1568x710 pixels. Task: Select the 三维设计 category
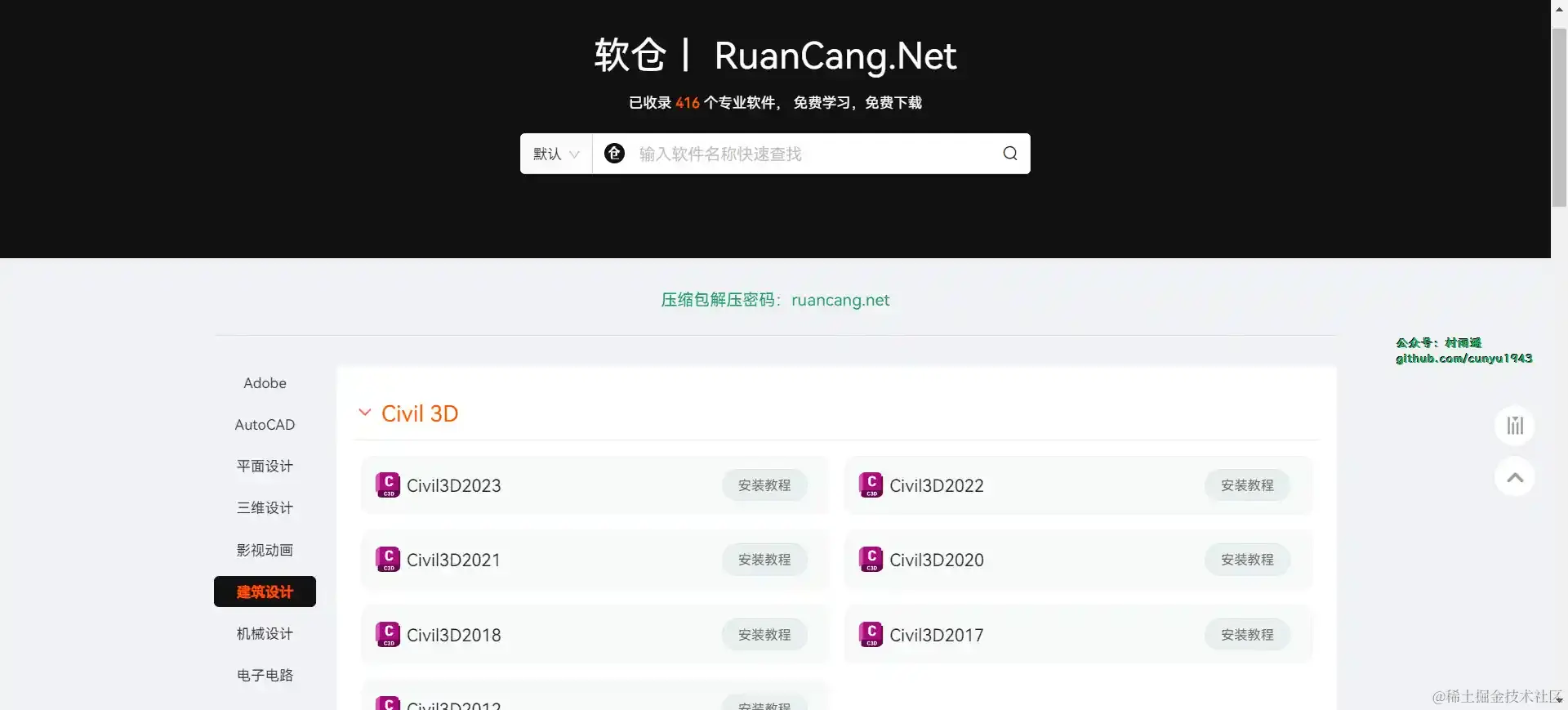click(x=265, y=508)
